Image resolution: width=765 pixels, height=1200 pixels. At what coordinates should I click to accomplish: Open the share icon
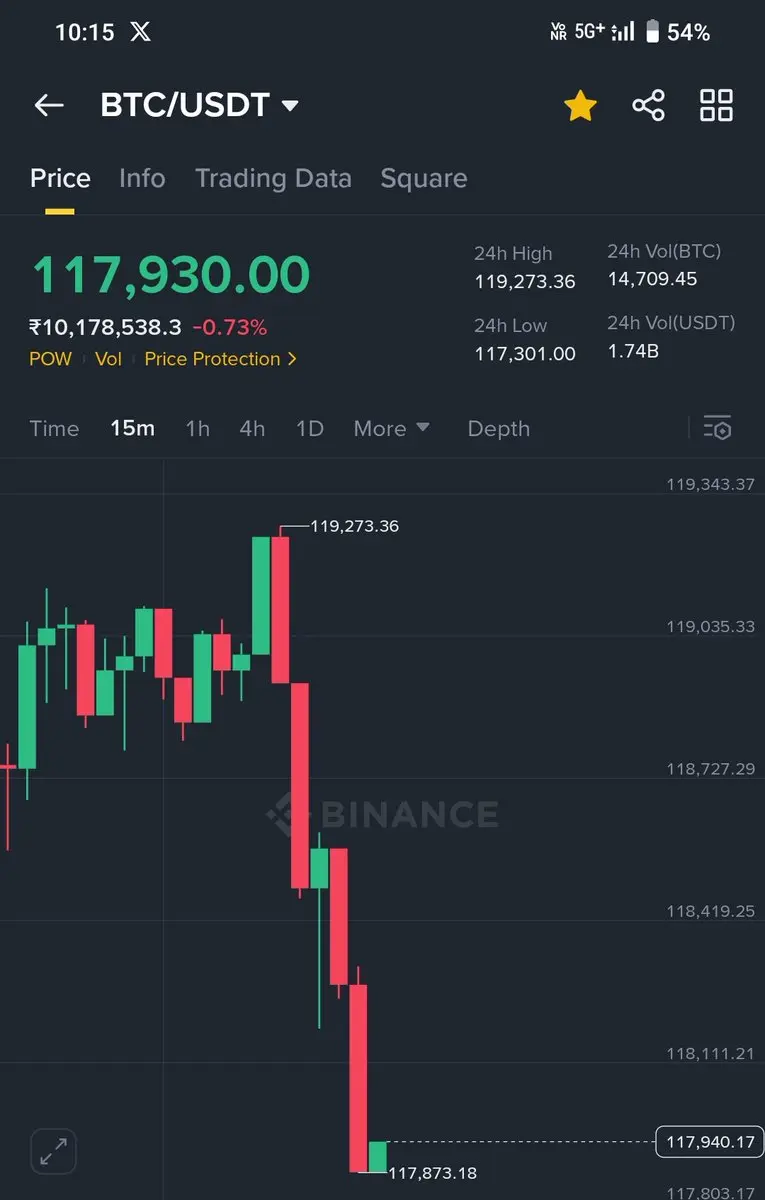pos(648,105)
